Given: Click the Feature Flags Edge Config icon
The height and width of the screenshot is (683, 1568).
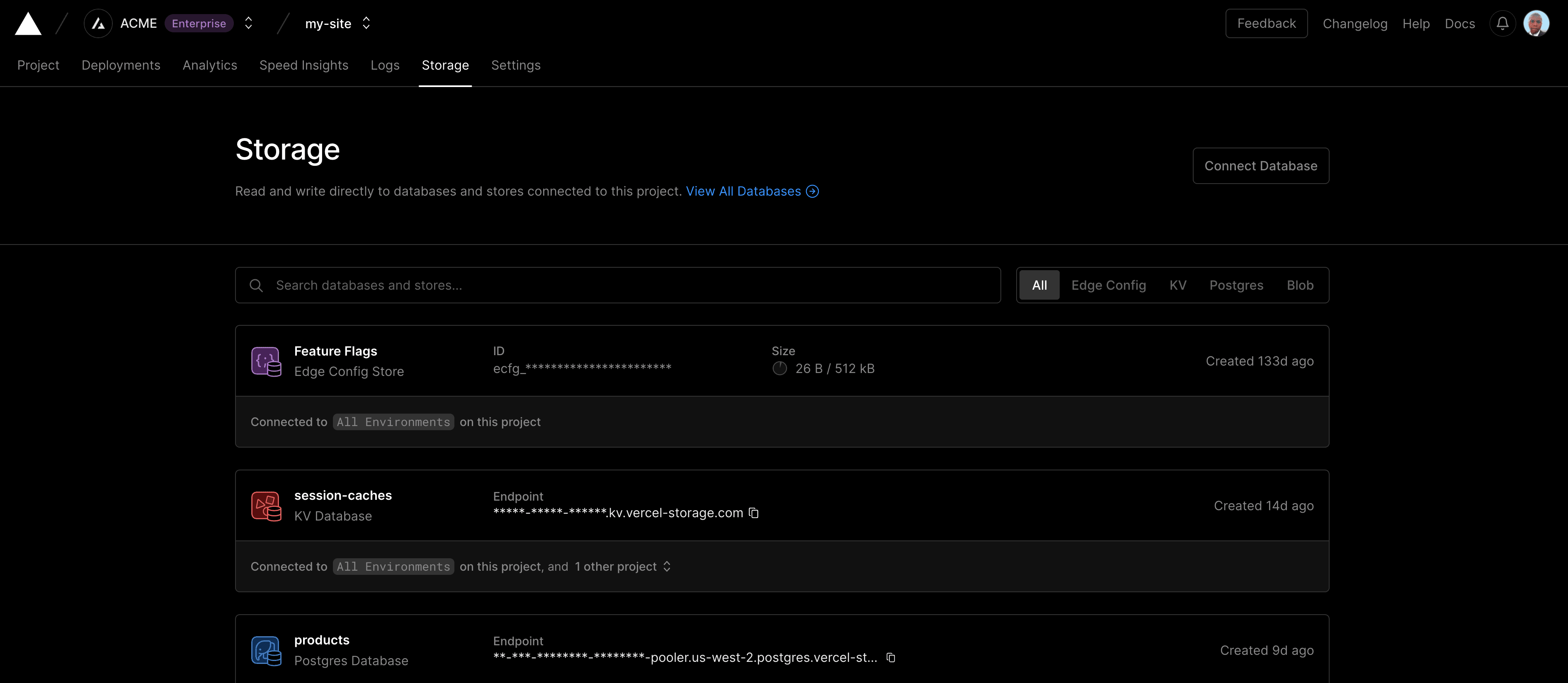Looking at the screenshot, I should [266, 361].
